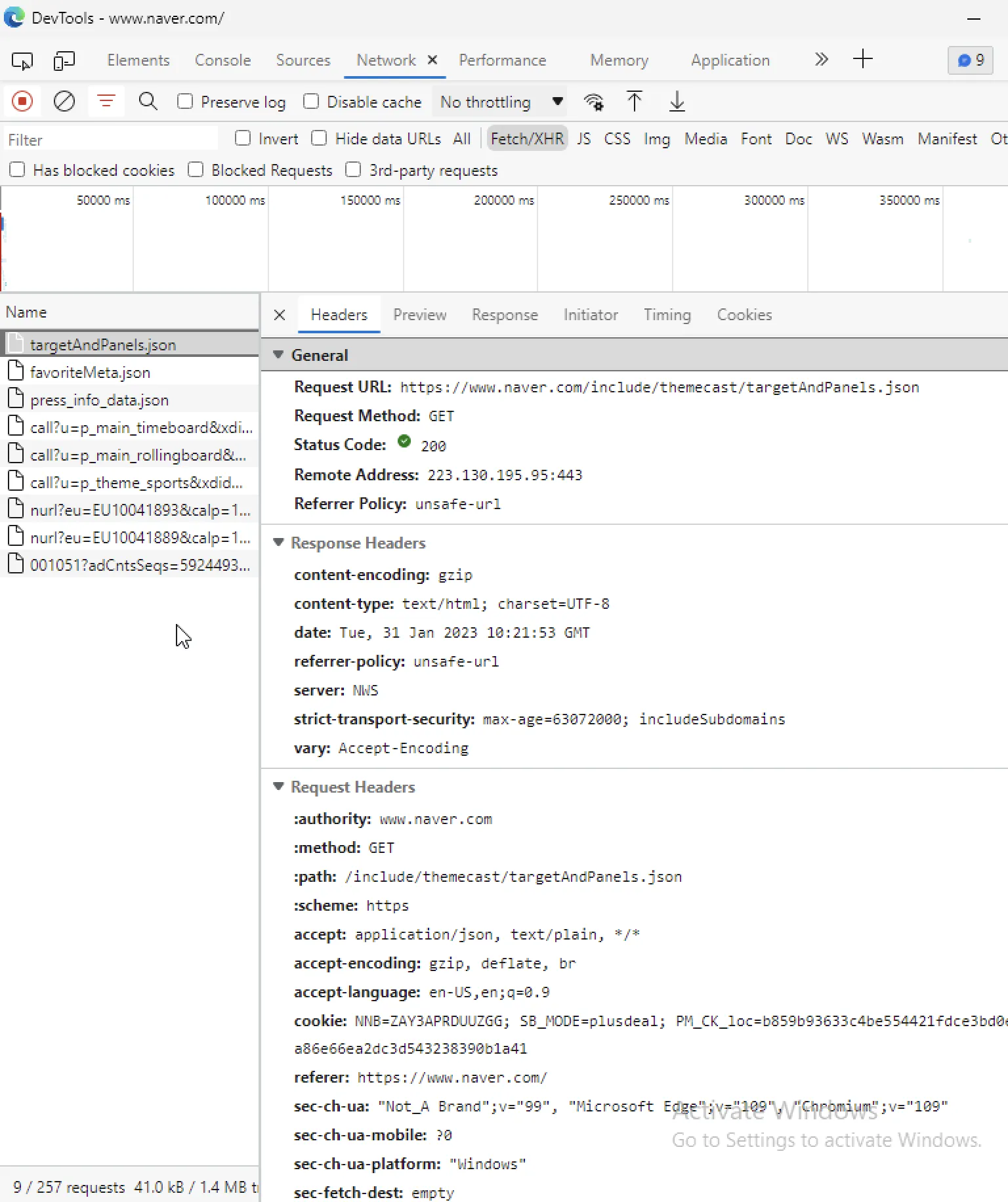The image size is (1008, 1202).
Task: Collapse the Request Headers section
Action: point(278,787)
